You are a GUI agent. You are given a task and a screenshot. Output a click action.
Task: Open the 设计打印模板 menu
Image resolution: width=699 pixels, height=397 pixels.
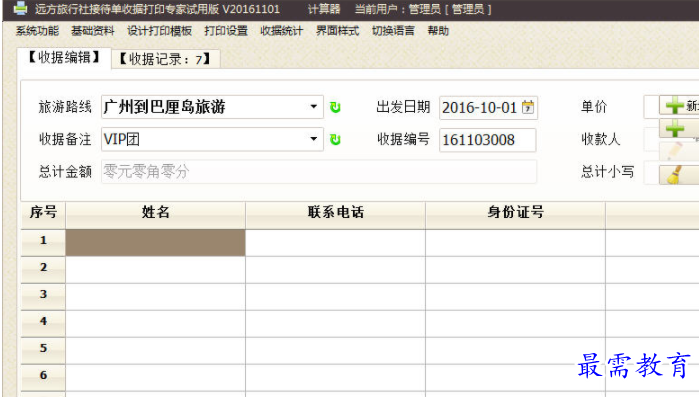[160, 31]
